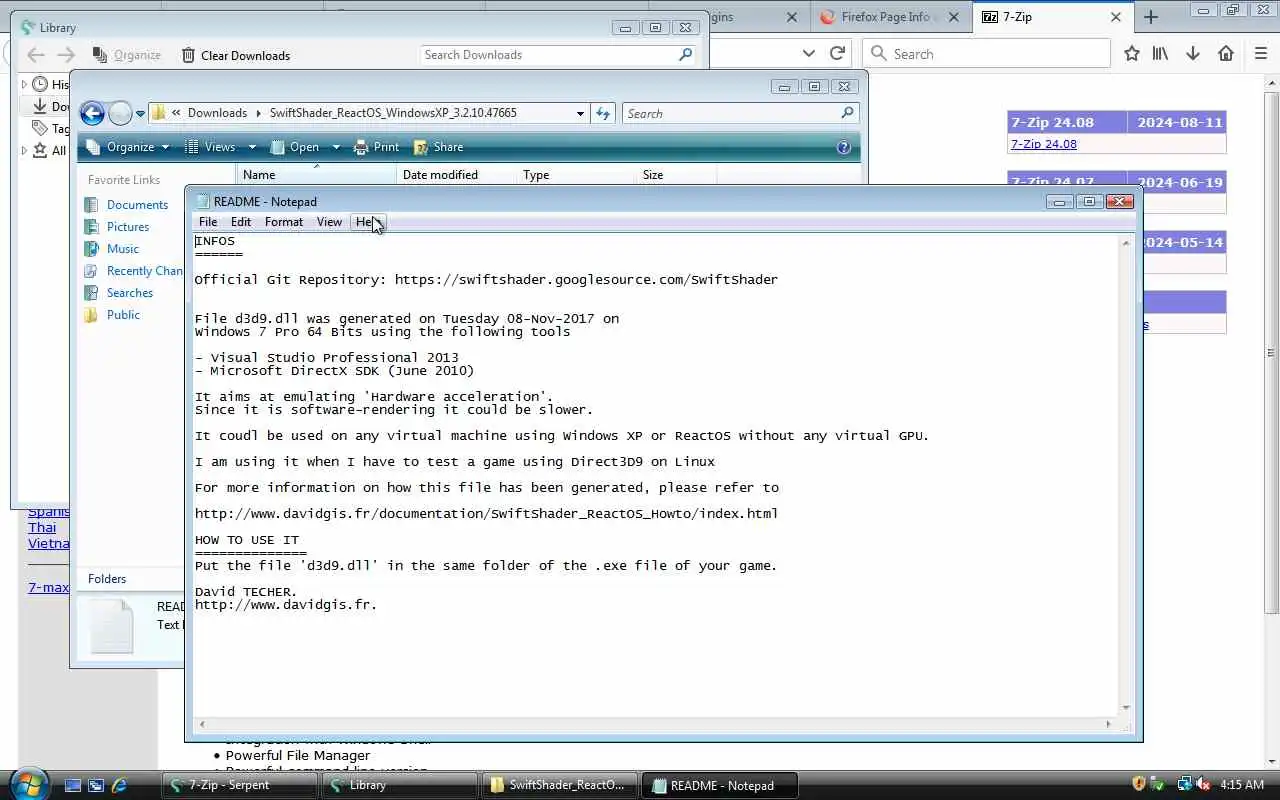
Task: Click the Views button in Explorer toolbar
Action: click(x=211, y=147)
